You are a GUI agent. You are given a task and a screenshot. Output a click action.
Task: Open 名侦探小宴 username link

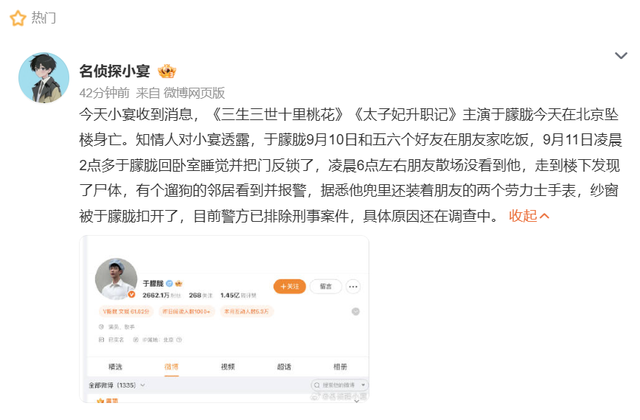(115, 71)
